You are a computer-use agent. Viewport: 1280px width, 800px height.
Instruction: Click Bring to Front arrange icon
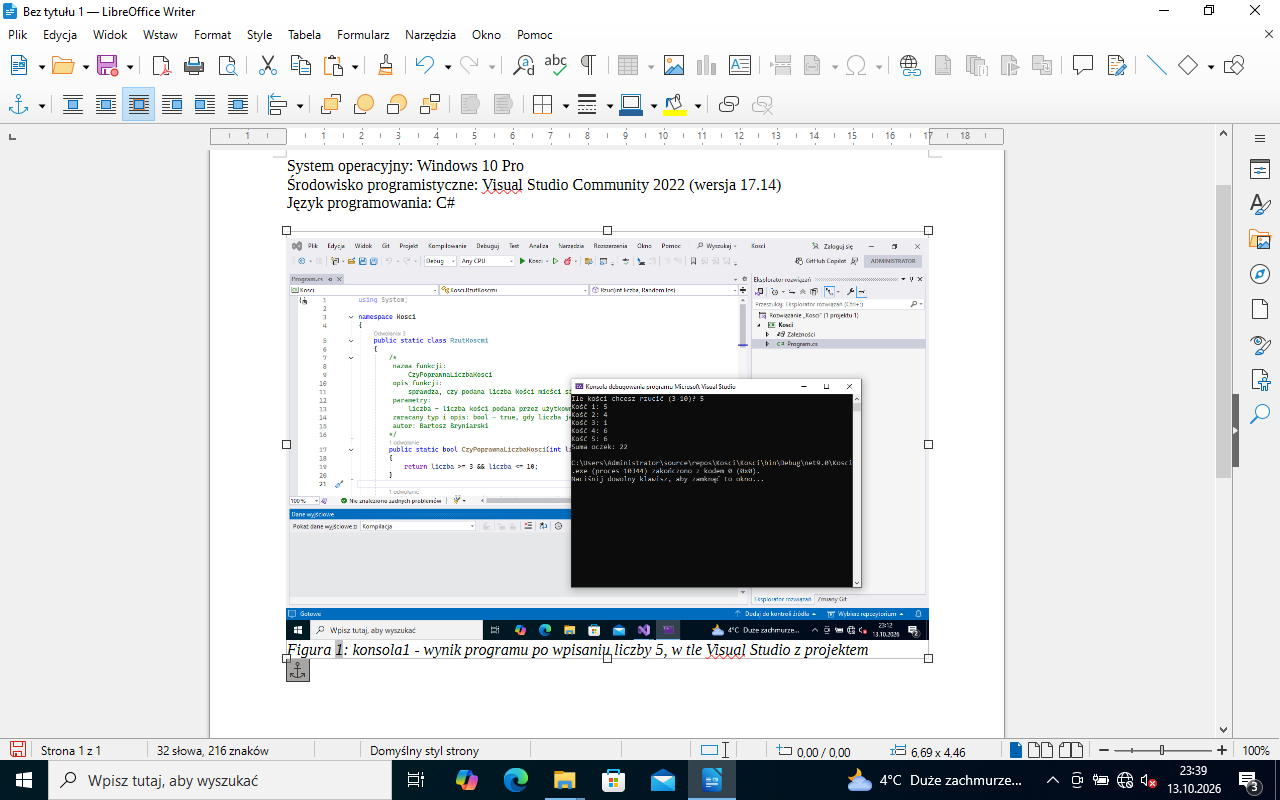click(331, 104)
